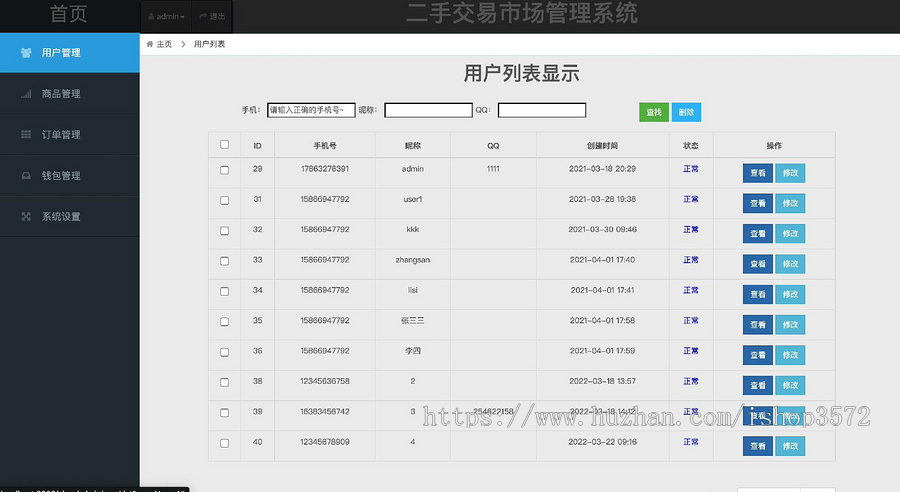The image size is (900, 492).
Task: Open 钱包管理 in the sidebar
Action: [69, 176]
